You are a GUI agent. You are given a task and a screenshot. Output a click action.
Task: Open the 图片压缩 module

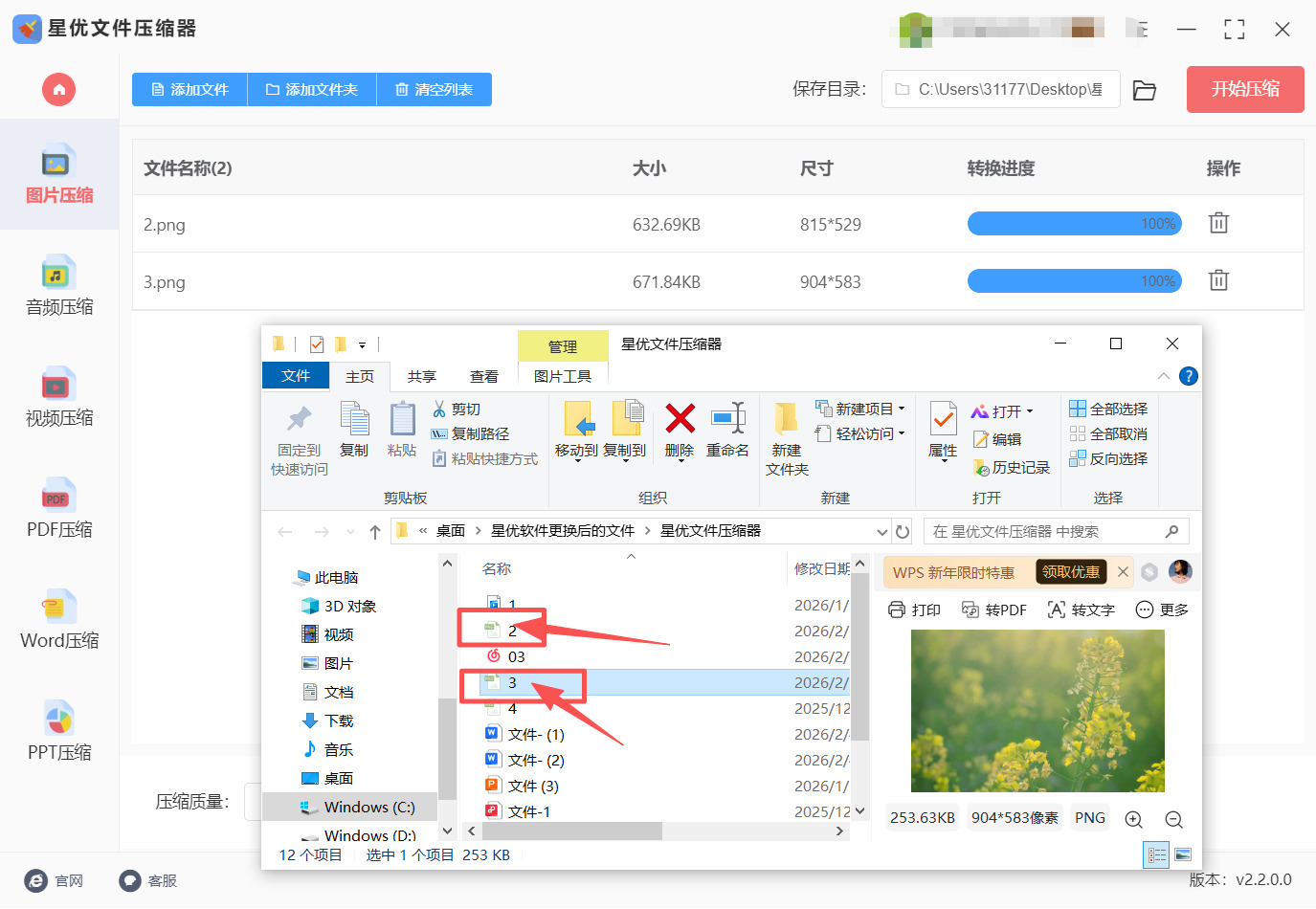pyautogui.click(x=59, y=175)
